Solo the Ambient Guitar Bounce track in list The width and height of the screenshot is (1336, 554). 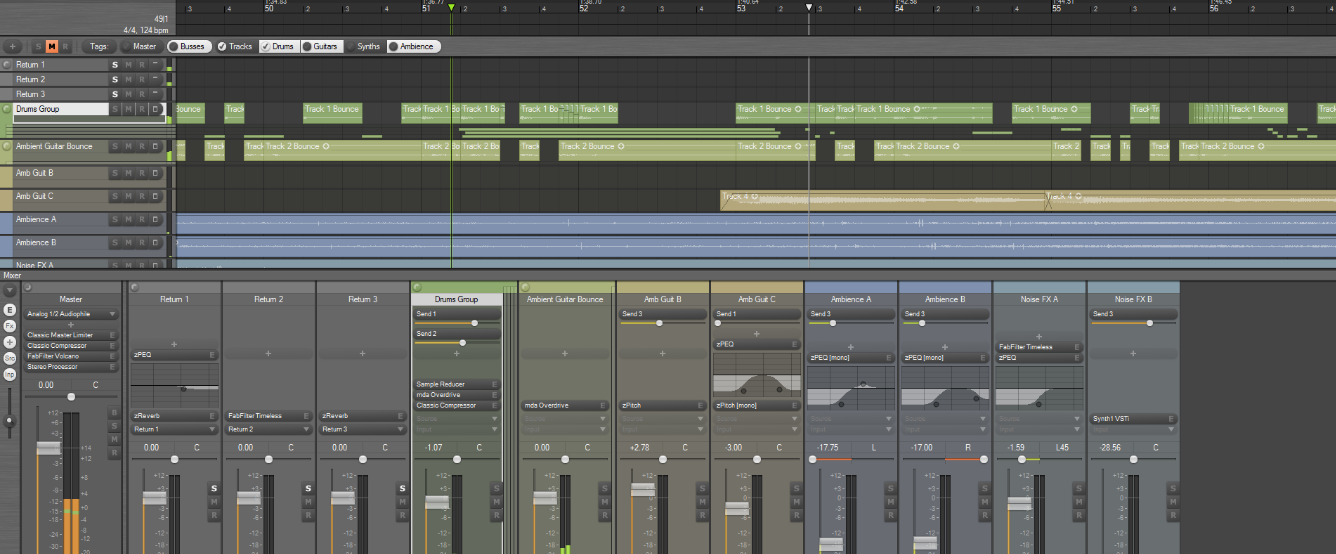(x=115, y=146)
